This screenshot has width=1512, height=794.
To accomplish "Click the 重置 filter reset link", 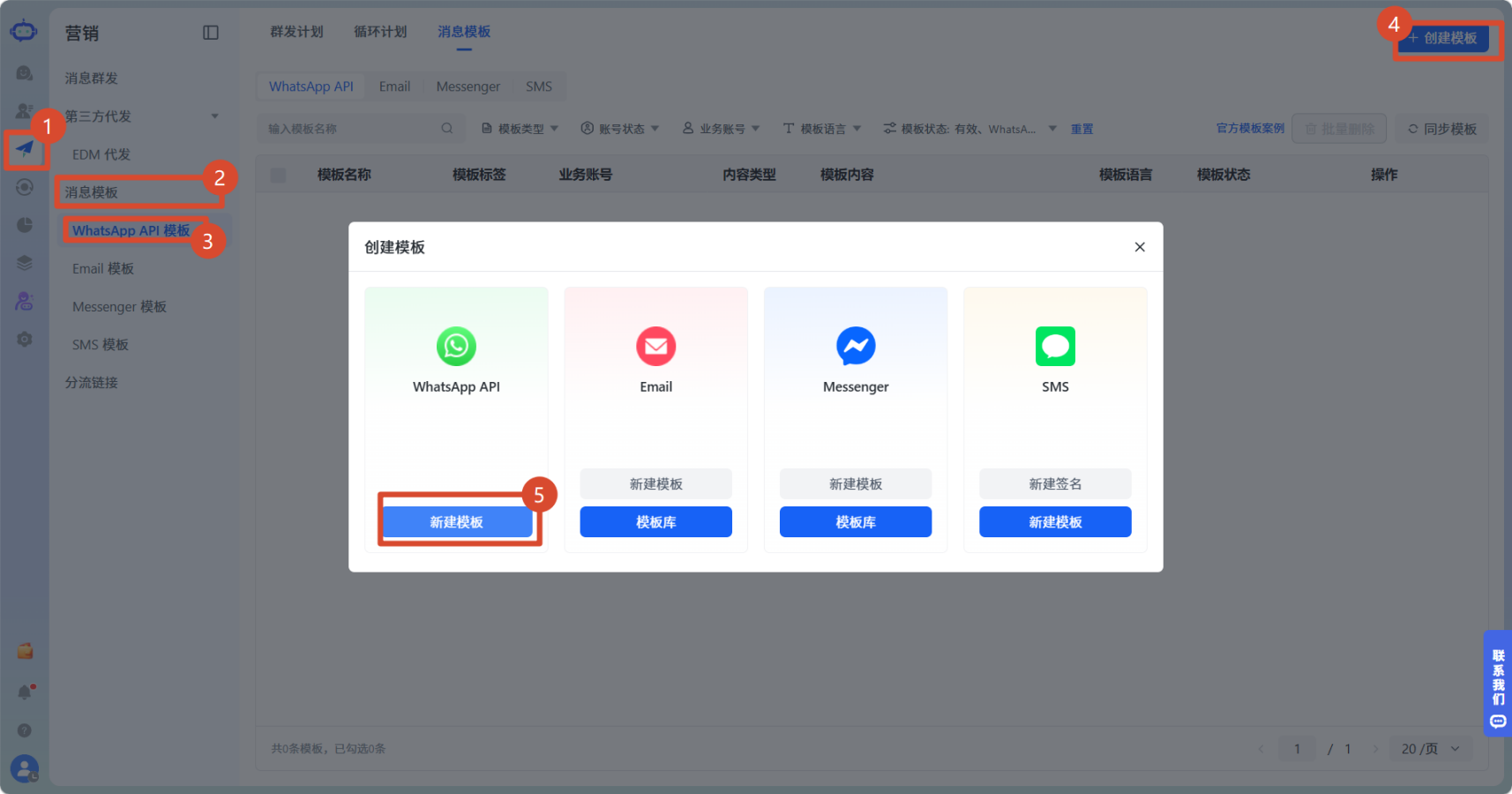I will pyautogui.click(x=1082, y=129).
